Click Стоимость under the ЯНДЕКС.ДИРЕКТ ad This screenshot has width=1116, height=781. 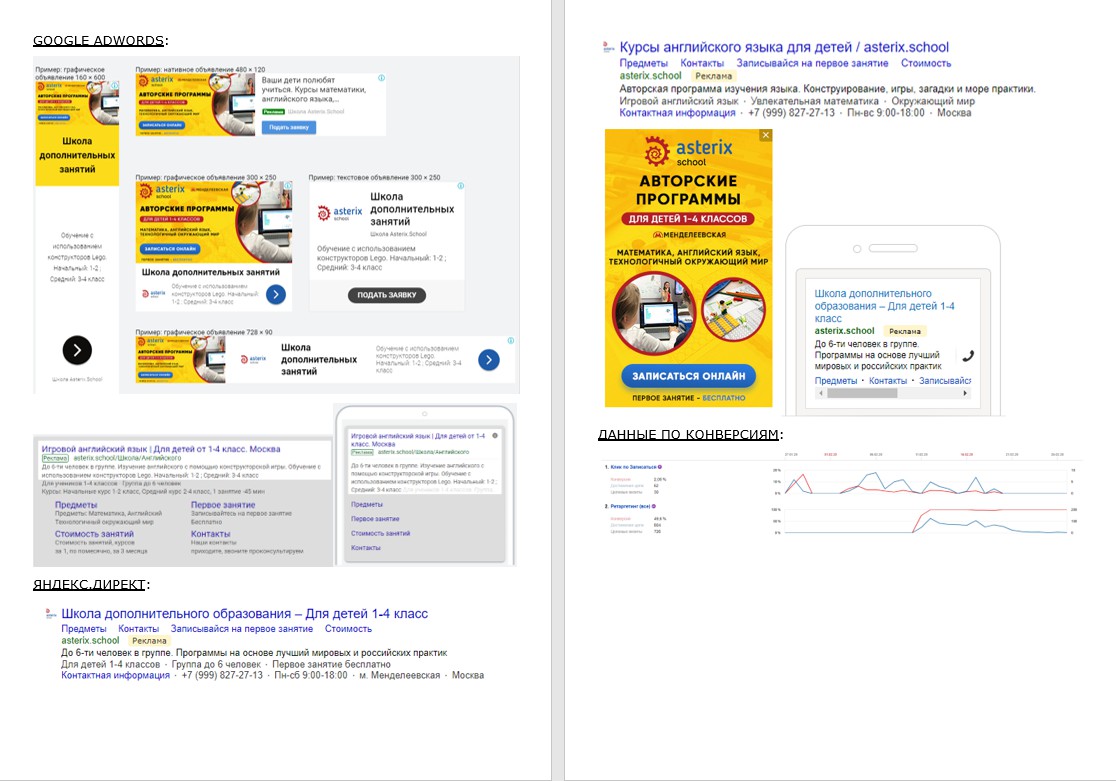[x=348, y=629]
